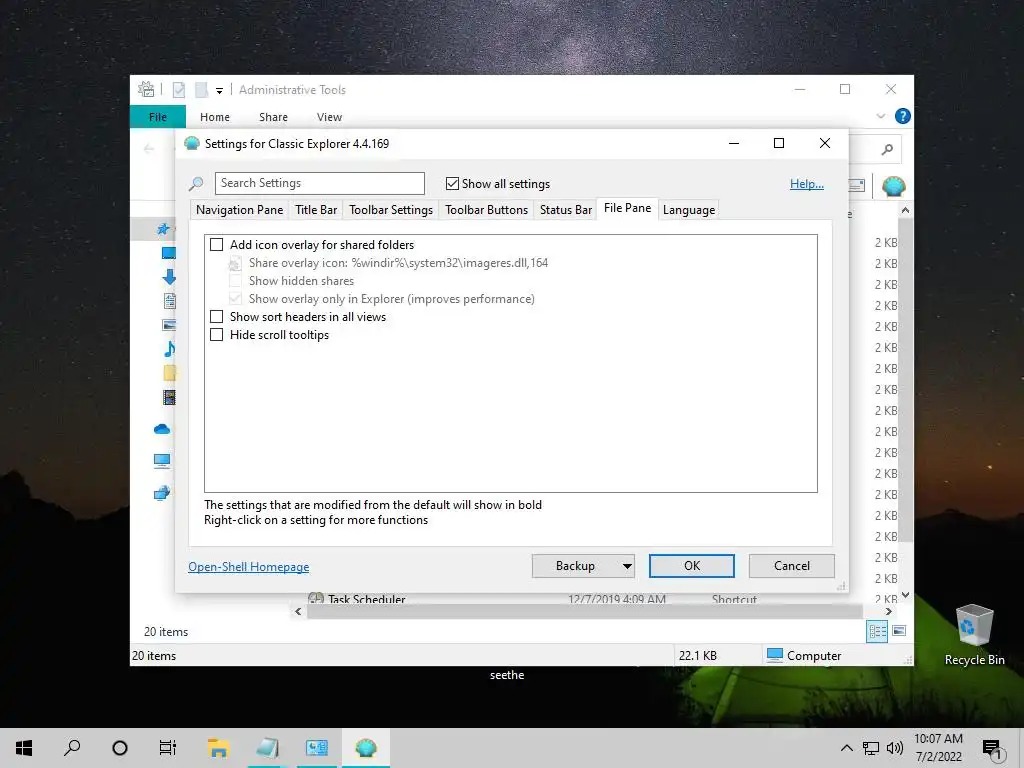Screen dimensions: 1024x768
Task: Open the View ribbon tab
Action: [x=329, y=117]
